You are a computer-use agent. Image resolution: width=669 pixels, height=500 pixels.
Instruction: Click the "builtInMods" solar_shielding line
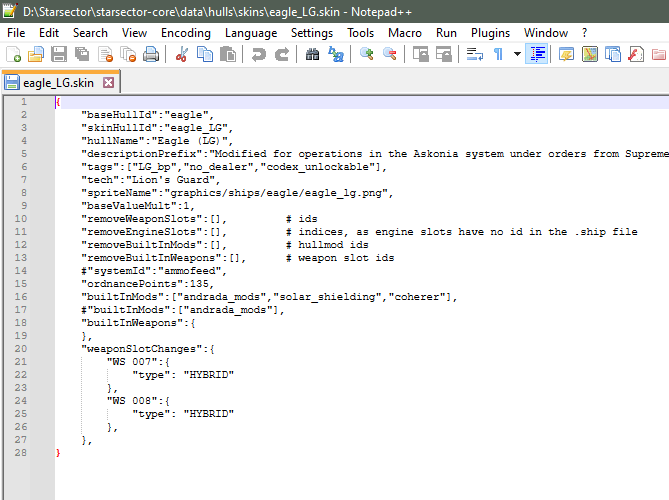[x=269, y=297]
